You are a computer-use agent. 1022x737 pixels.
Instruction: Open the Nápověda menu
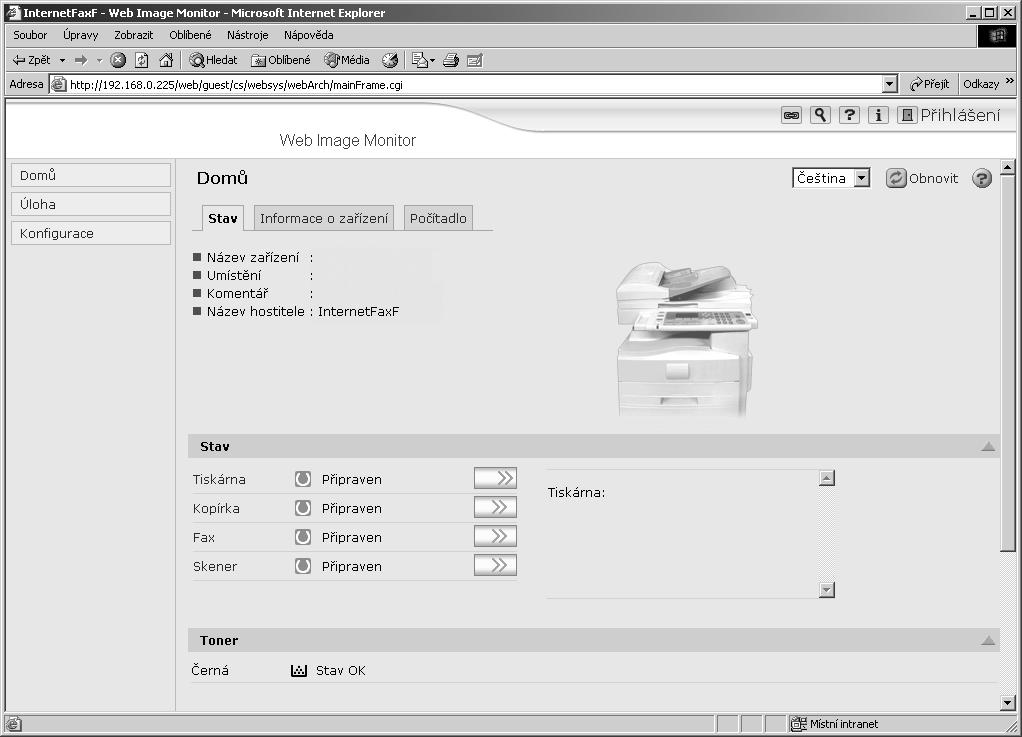[x=309, y=35]
